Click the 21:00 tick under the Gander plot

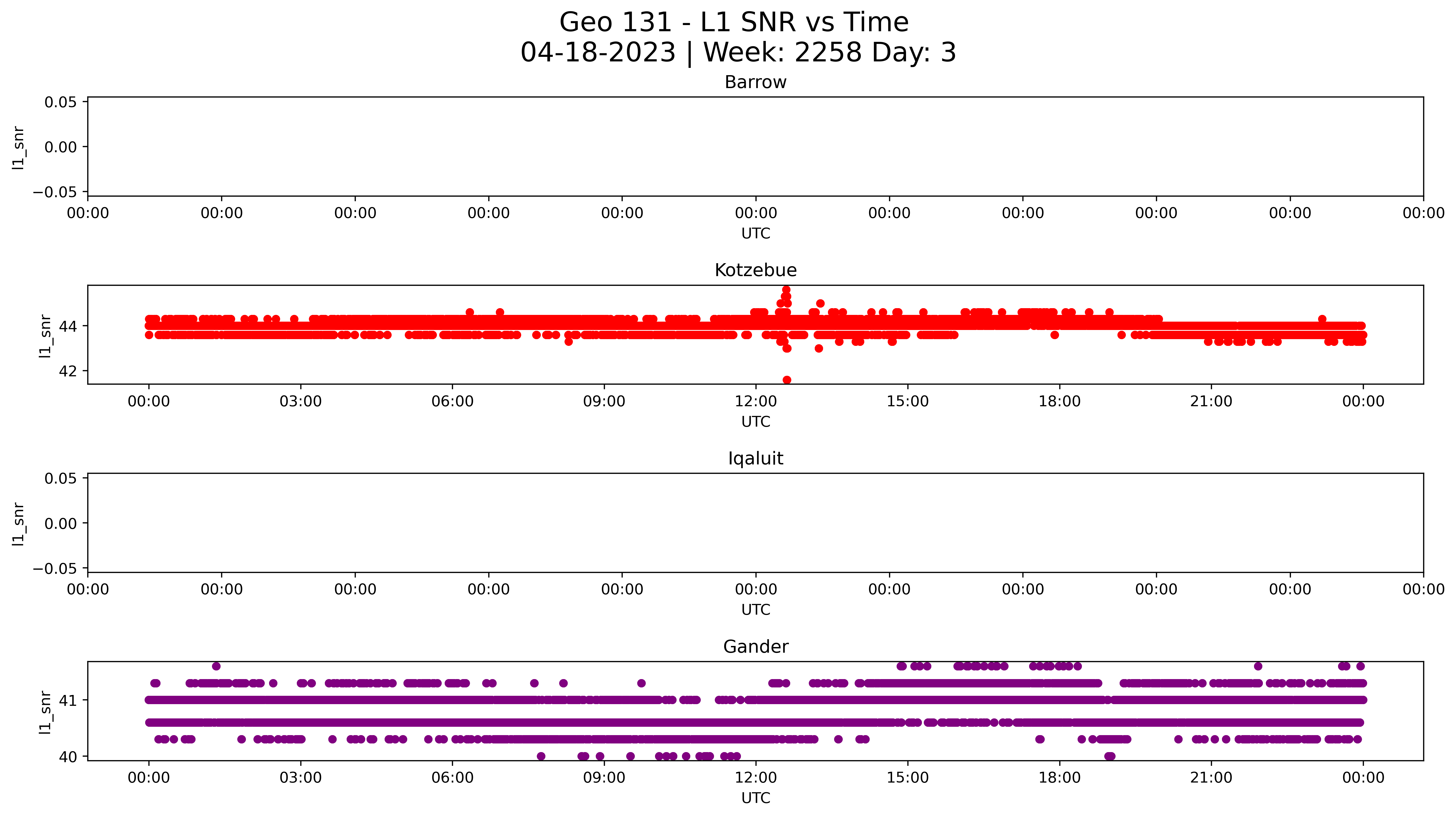pyautogui.click(x=1211, y=778)
